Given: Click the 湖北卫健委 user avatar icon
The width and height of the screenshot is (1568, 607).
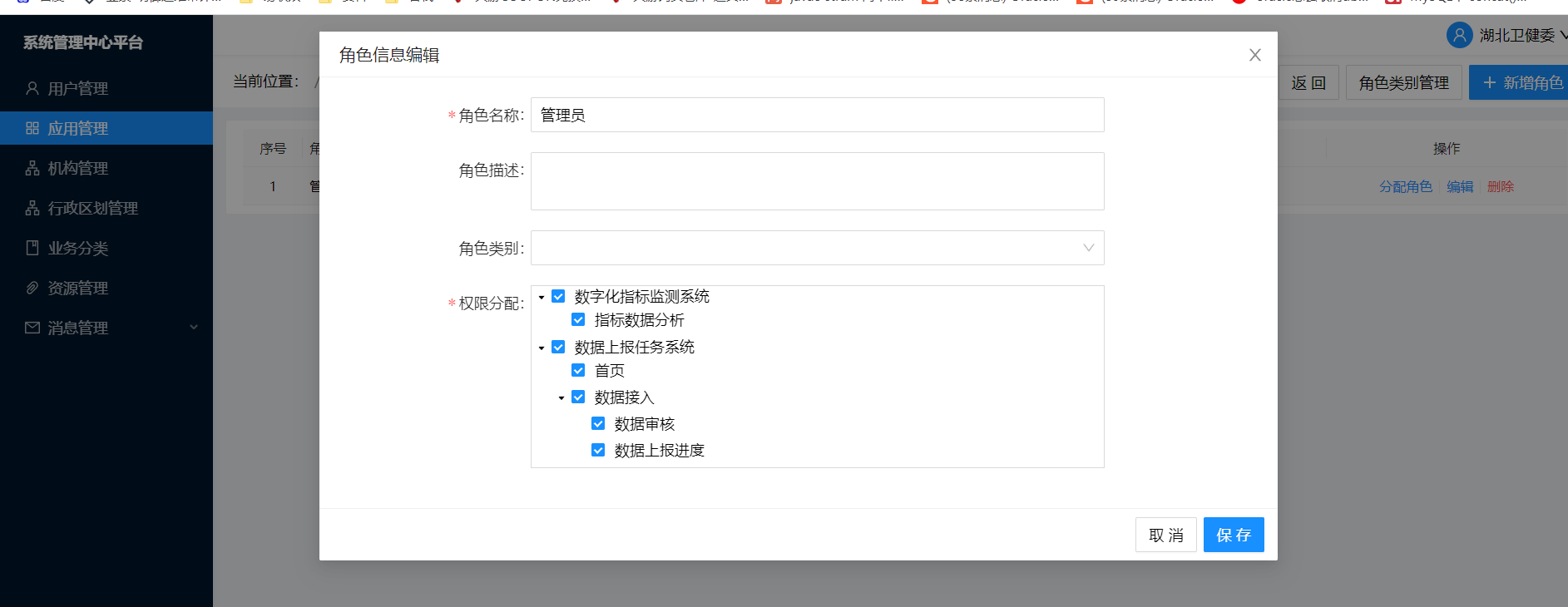Looking at the screenshot, I should click(x=1459, y=35).
